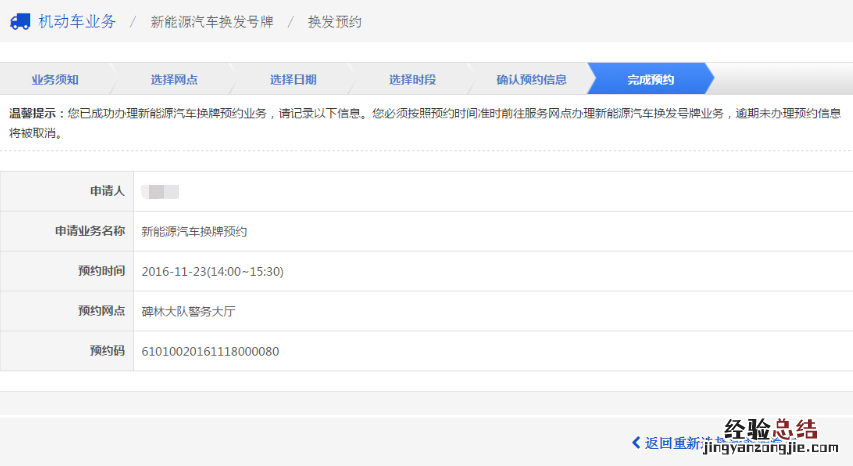
Task: Open the 选择网点 step tab
Action: pos(174,79)
